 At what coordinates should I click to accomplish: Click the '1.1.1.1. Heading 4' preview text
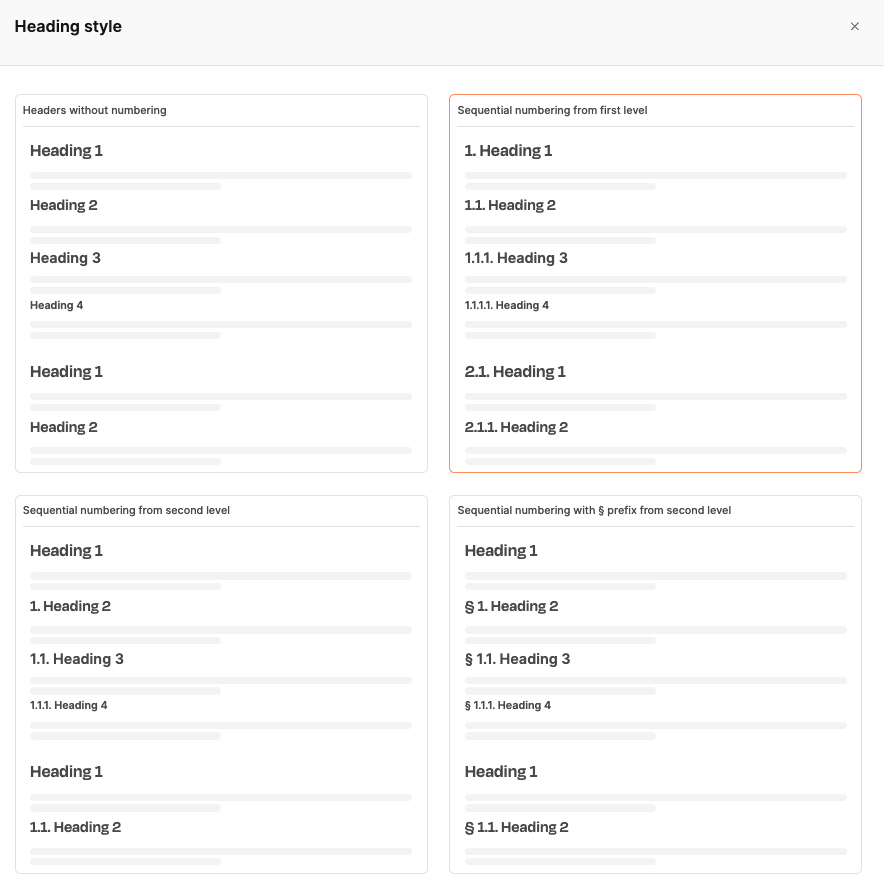(507, 305)
